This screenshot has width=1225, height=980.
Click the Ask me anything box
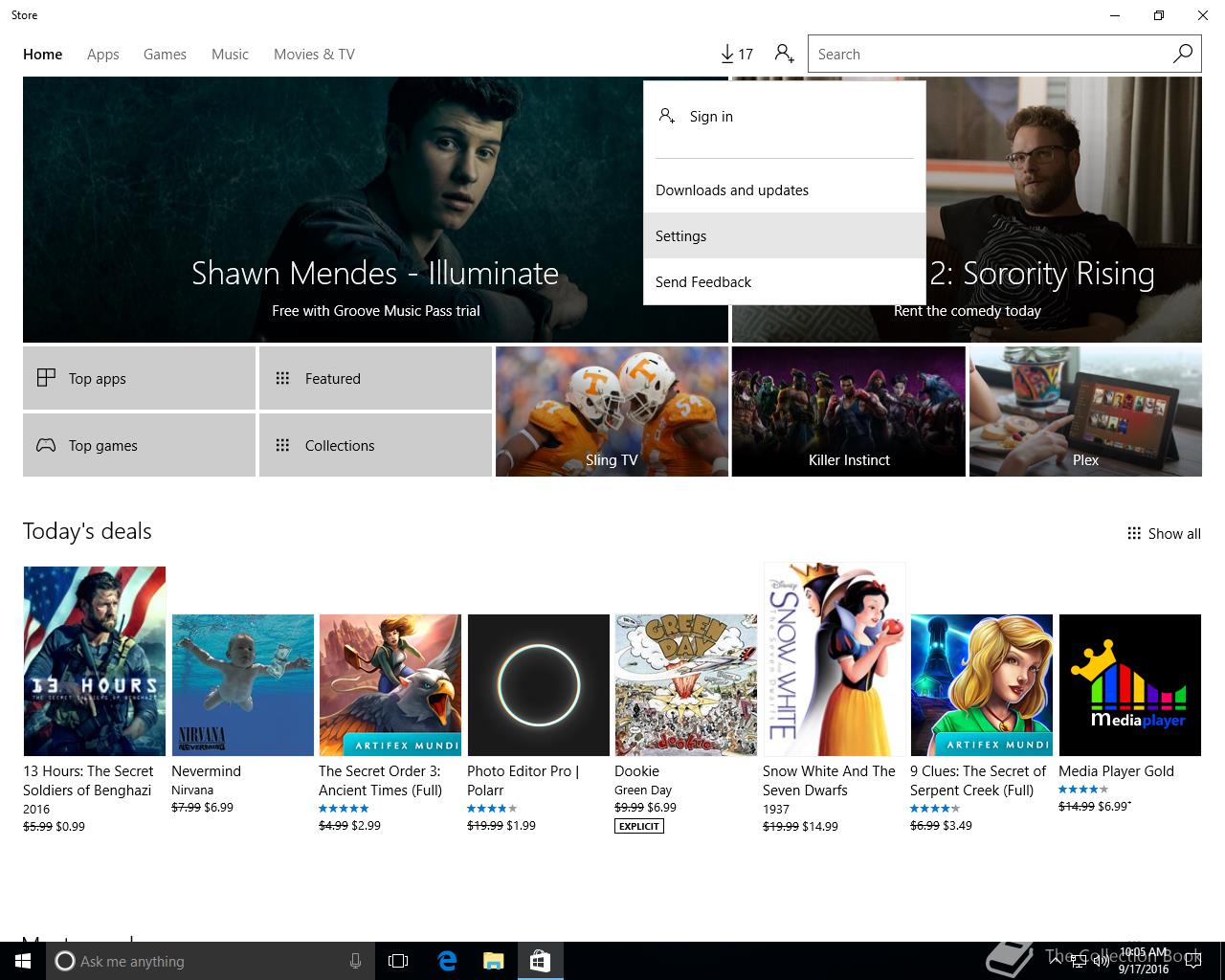209,961
